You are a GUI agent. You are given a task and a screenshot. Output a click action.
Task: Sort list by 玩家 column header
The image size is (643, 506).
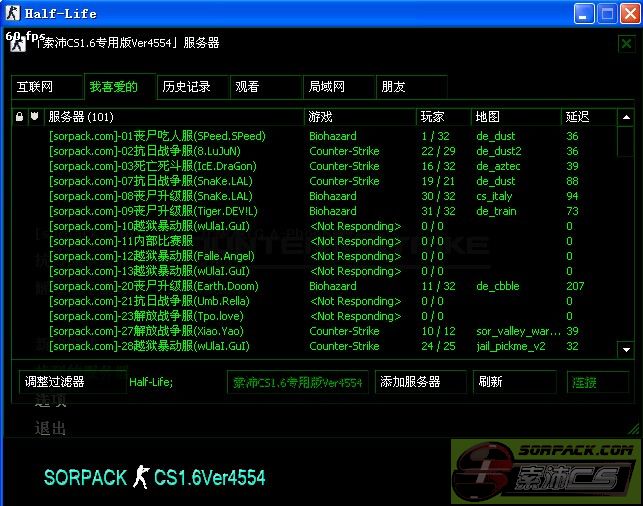pos(432,117)
